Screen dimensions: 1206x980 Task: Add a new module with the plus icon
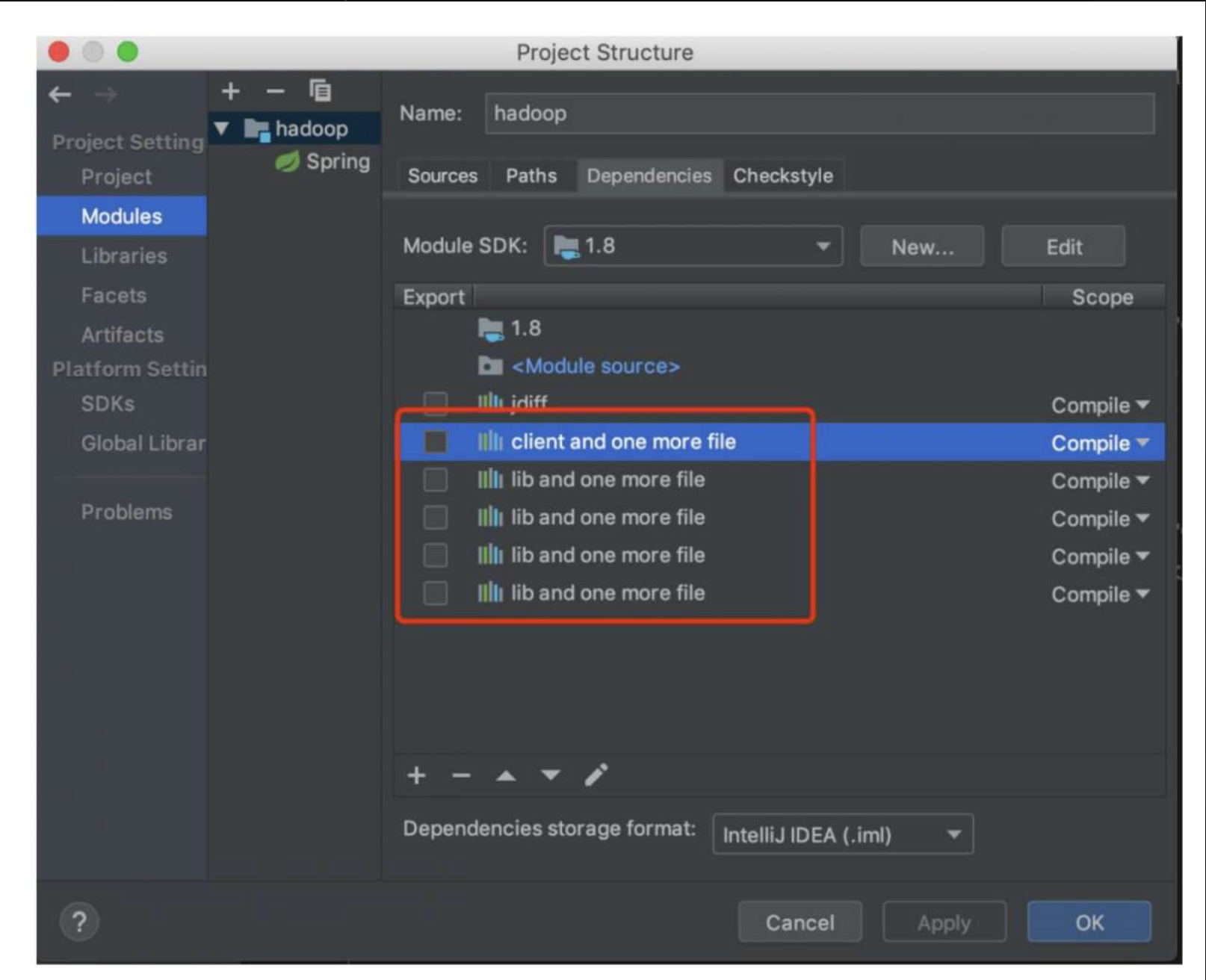tap(231, 91)
